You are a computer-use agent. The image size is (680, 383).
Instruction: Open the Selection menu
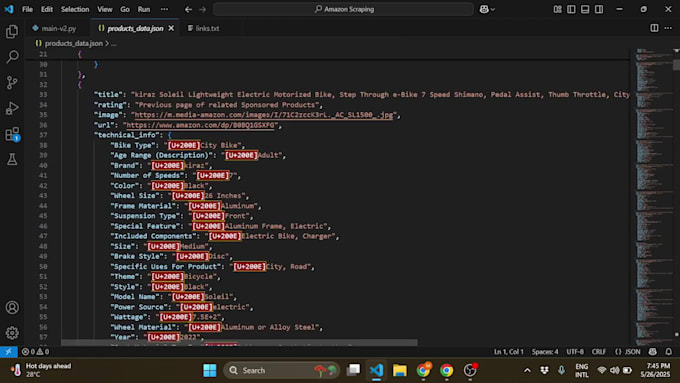pos(75,9)
